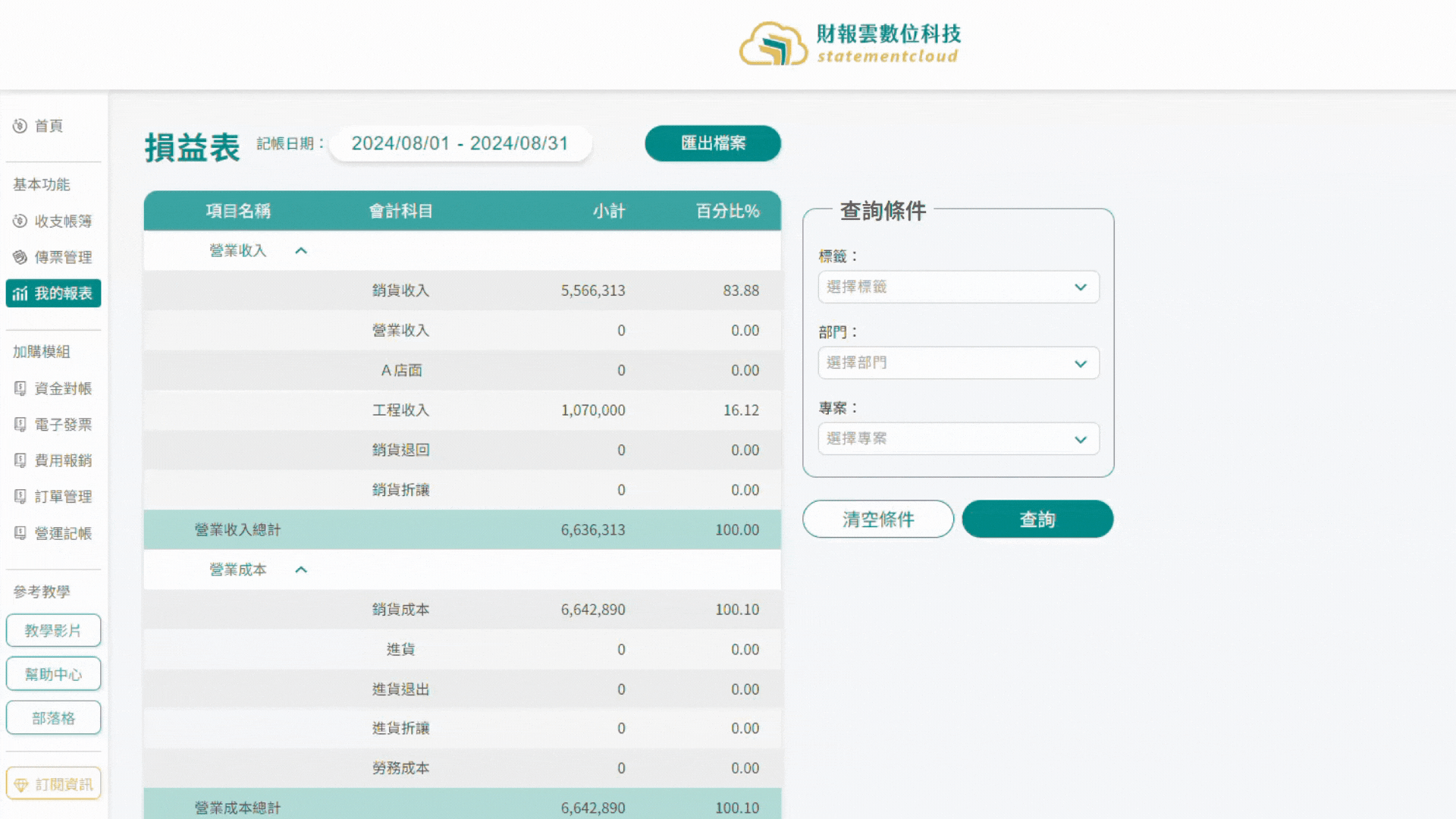Image resolution: width=1456 pixels, height=819 pixels.
Task: Click the 營業收入總計 row label
Action: (237, 530)
